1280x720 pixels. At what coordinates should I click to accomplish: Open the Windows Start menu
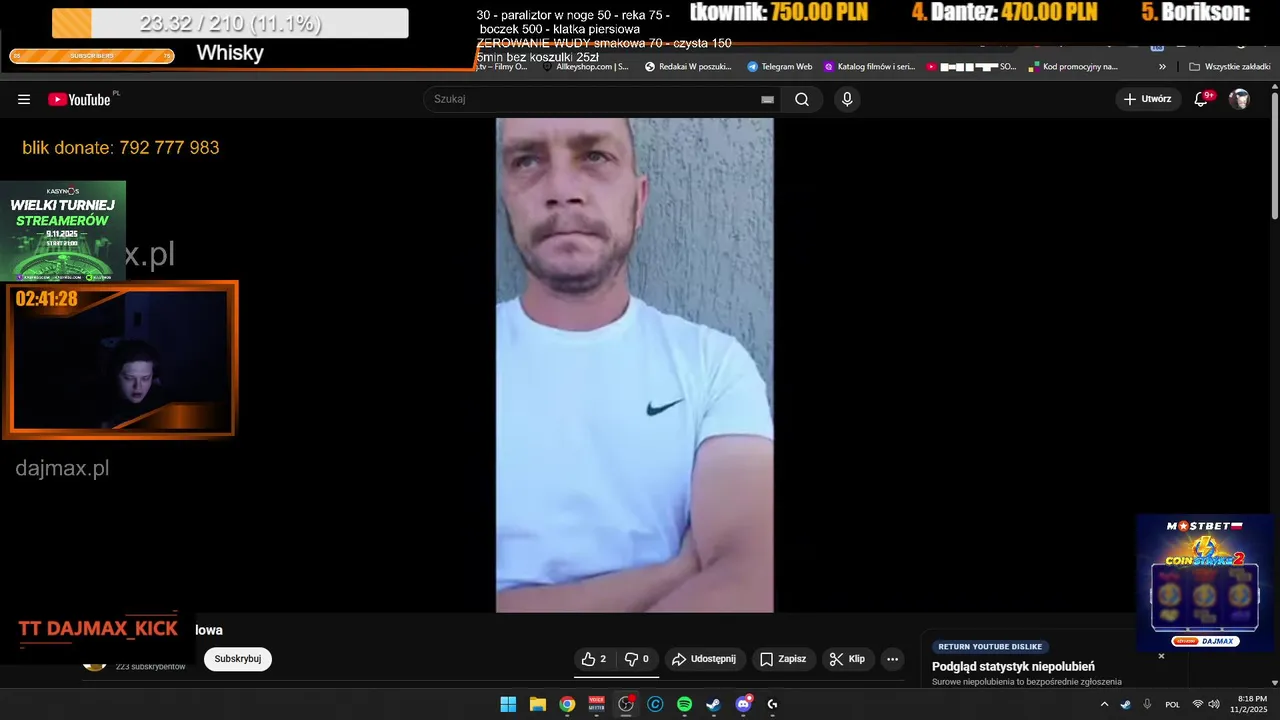508,704
